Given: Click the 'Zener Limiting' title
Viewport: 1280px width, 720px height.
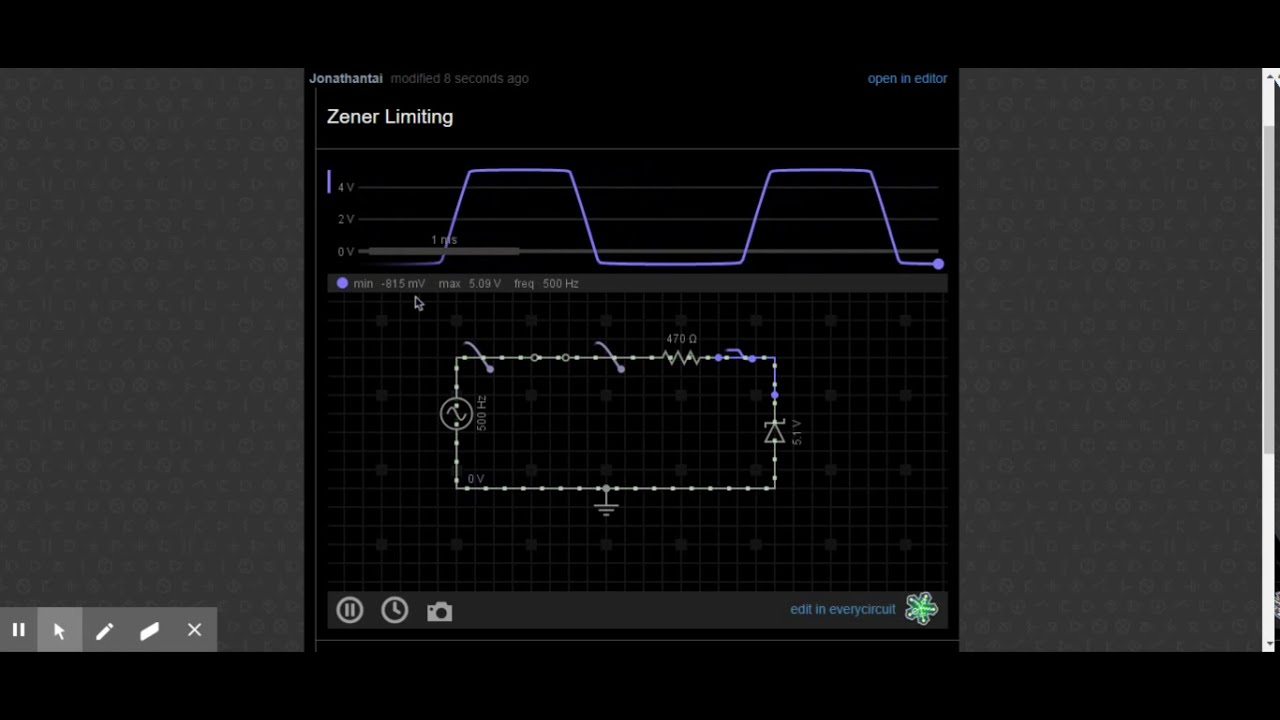Looking at the screenshot, I should (x=390, y=117).
